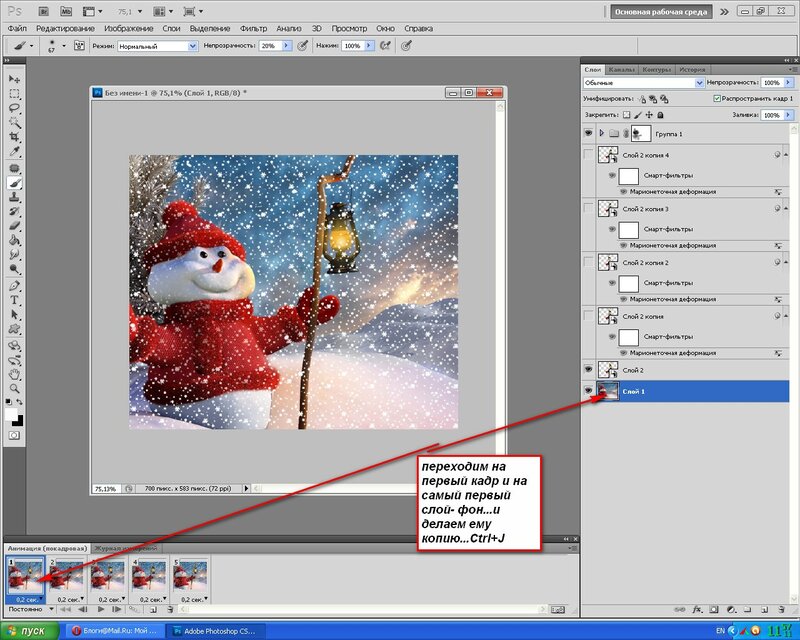The height and width of the screenshot is (640, 800).
Task: Select the Pen tool
Action: click(14, 286)
